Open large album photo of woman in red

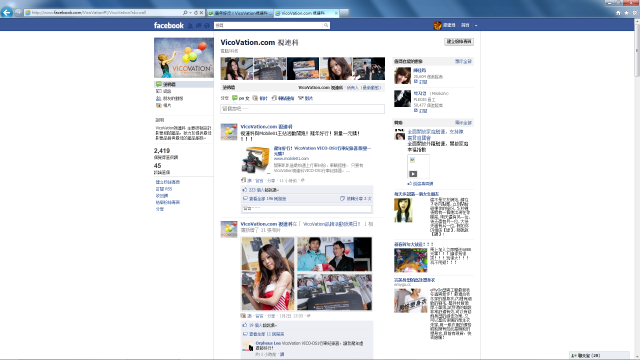point(268,274)
